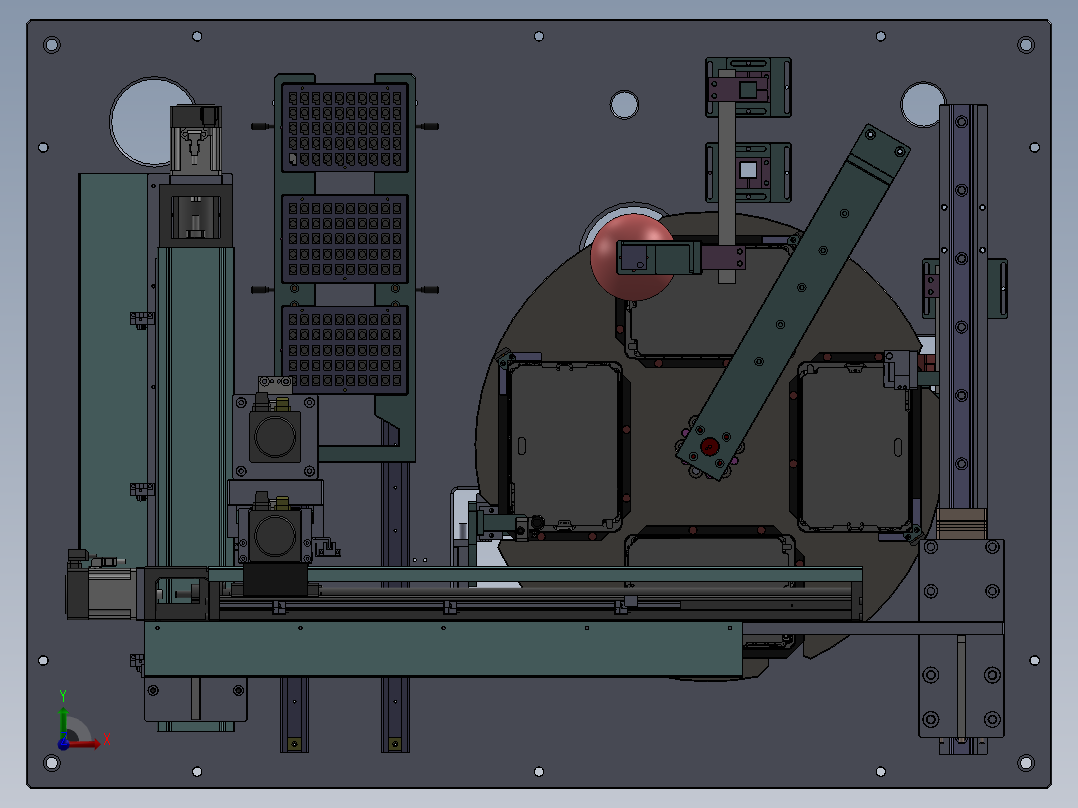The image size is (1078, 808).
Task: Select the motor atop the left vertical actuator
Action: [196, 141]
